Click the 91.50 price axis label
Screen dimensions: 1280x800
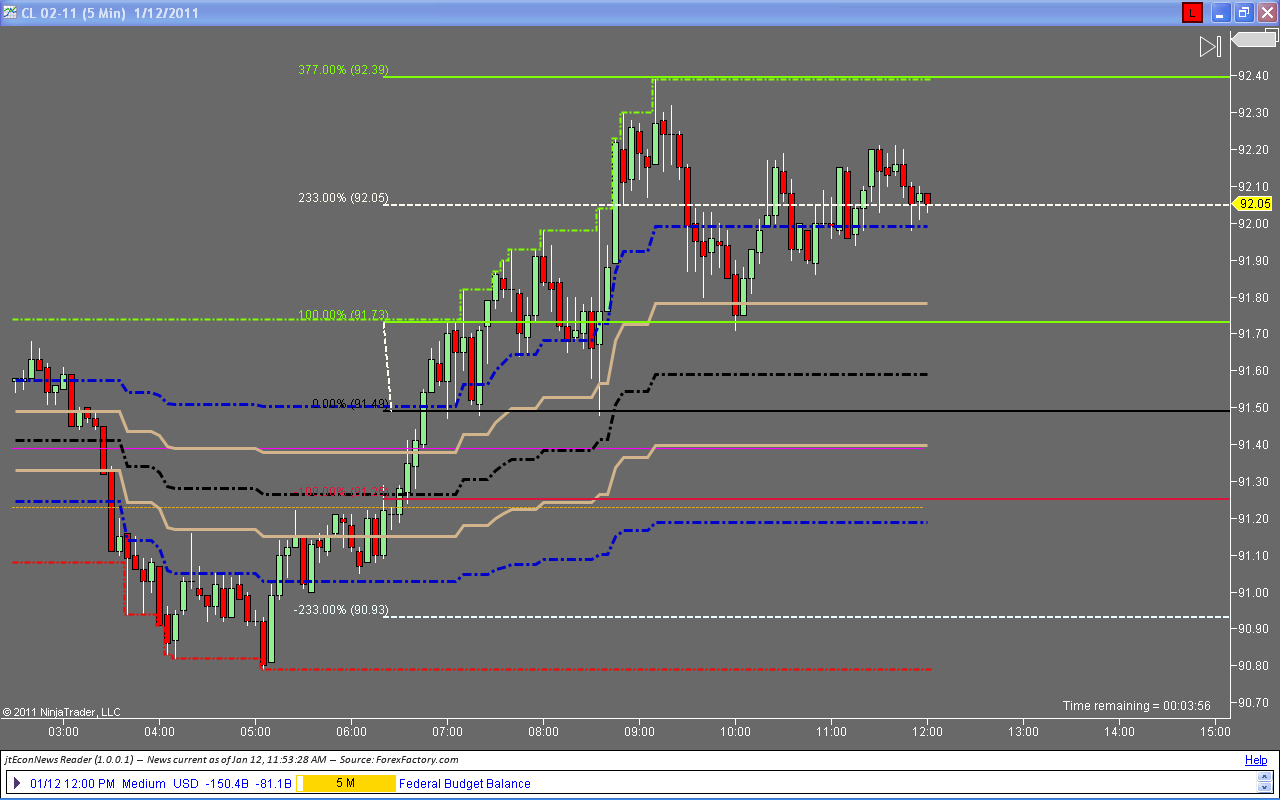[1254, 408]
